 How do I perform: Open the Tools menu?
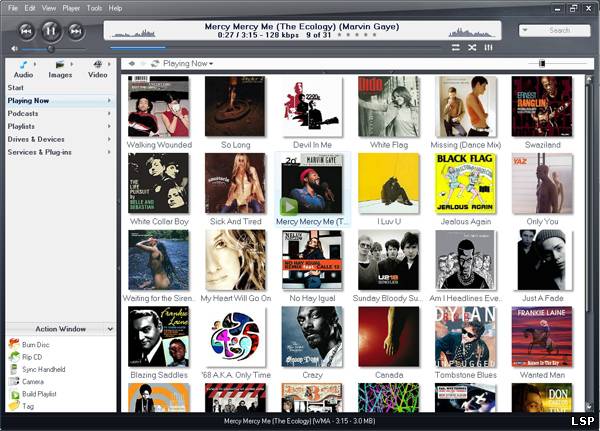(x=94, y=8)
